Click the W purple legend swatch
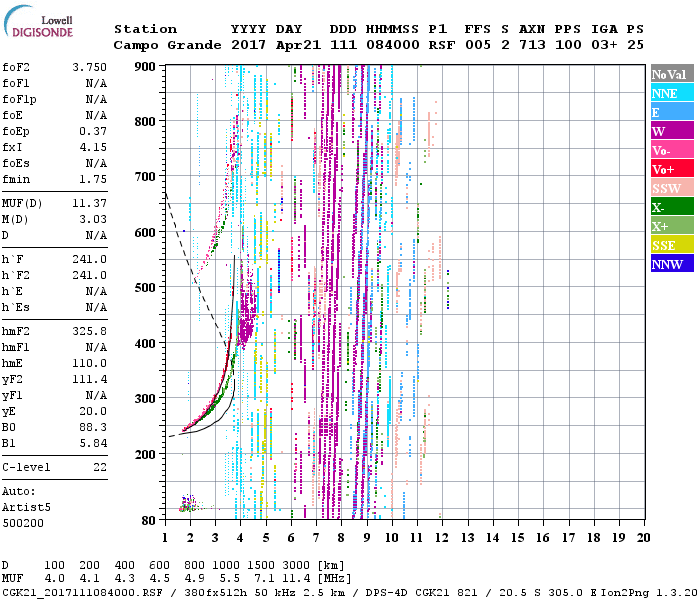The width and height of the screenshot is (700, 600). coord(672,131)
